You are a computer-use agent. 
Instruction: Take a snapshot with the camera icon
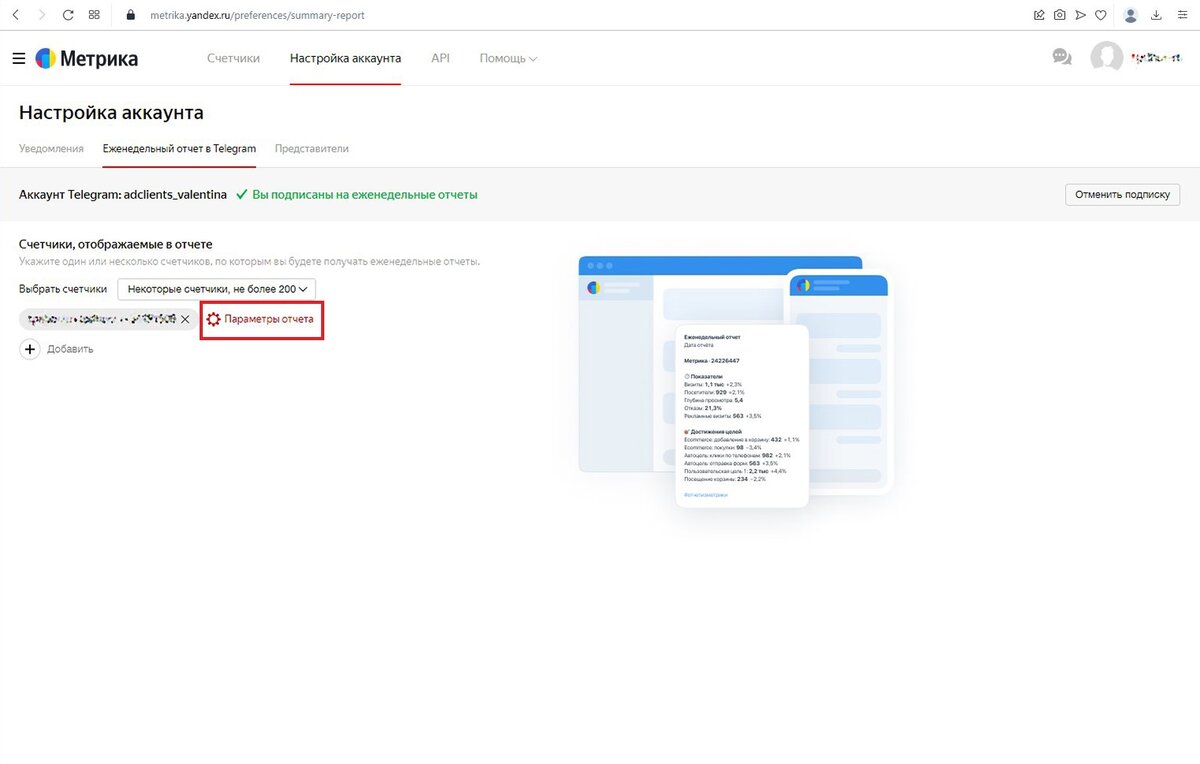coord(1060,15)
